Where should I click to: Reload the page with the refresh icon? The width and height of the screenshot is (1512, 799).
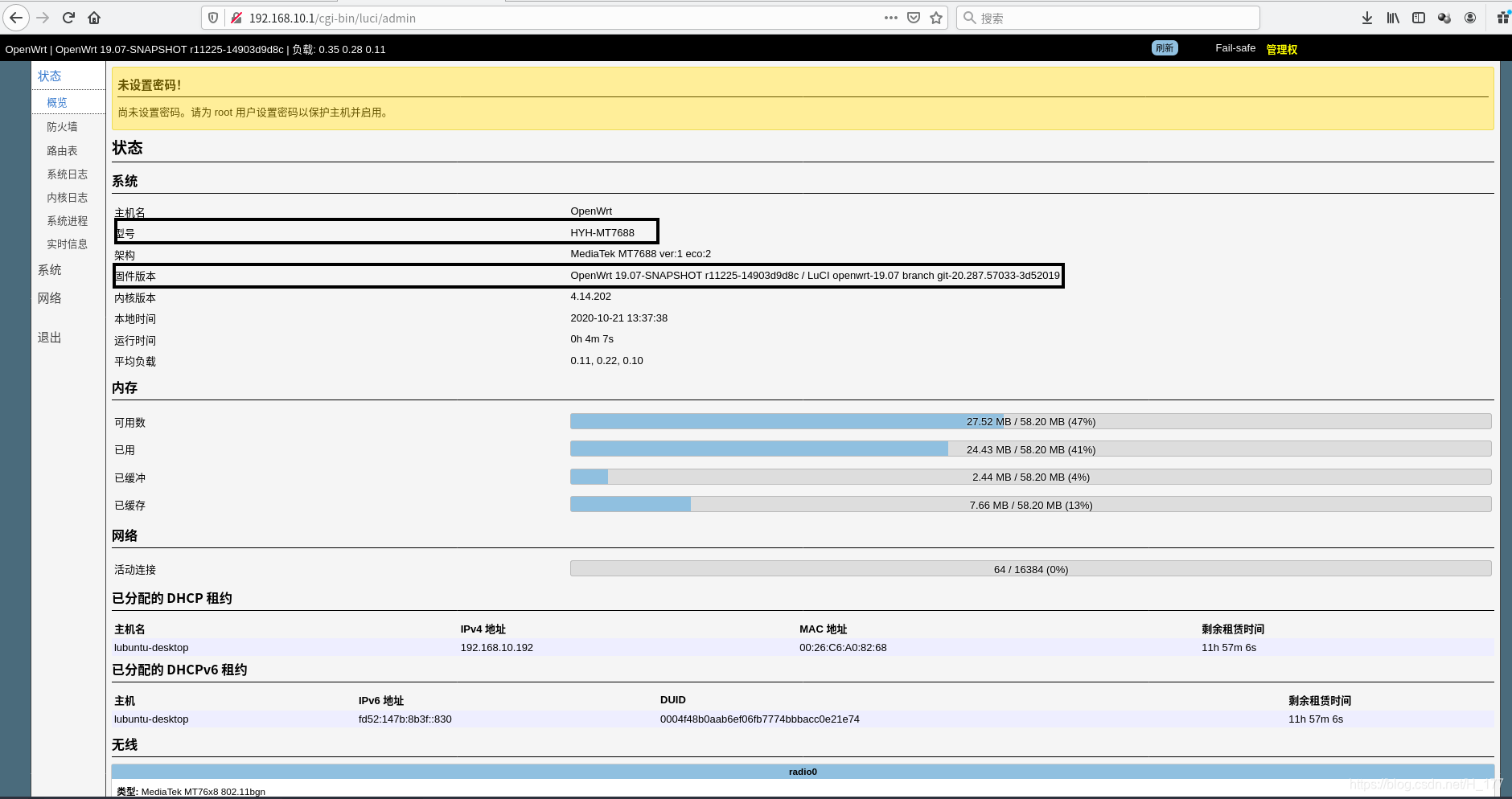(x=68, y=18)
